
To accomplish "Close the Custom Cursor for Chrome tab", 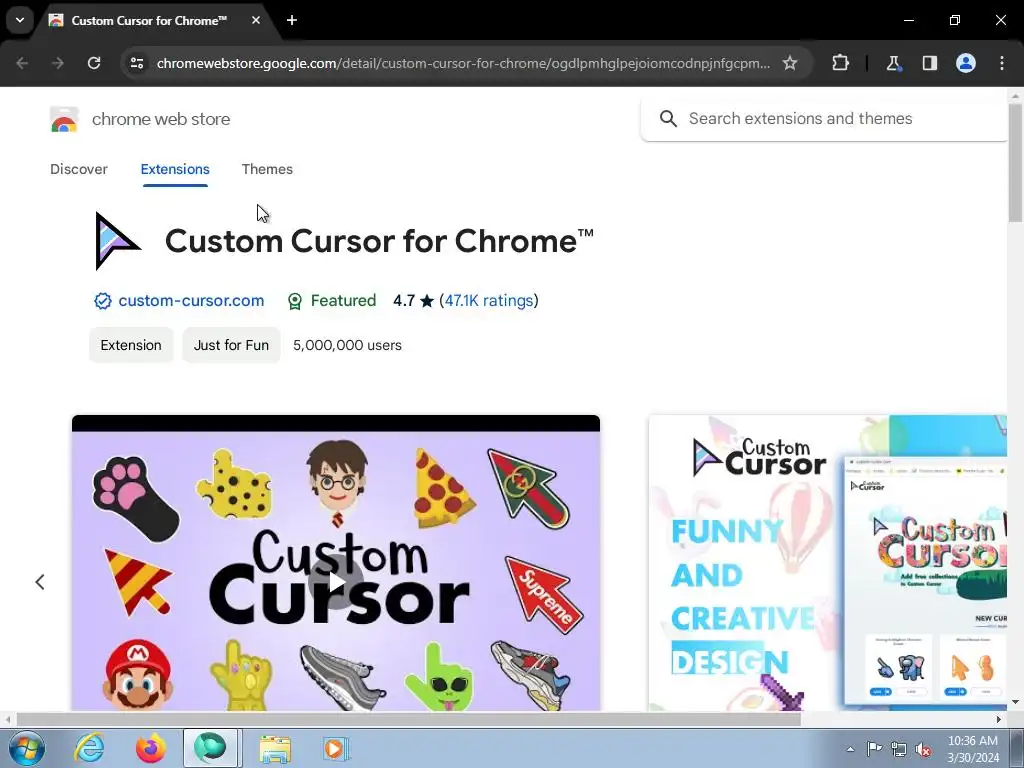I will tap(256, 20).
